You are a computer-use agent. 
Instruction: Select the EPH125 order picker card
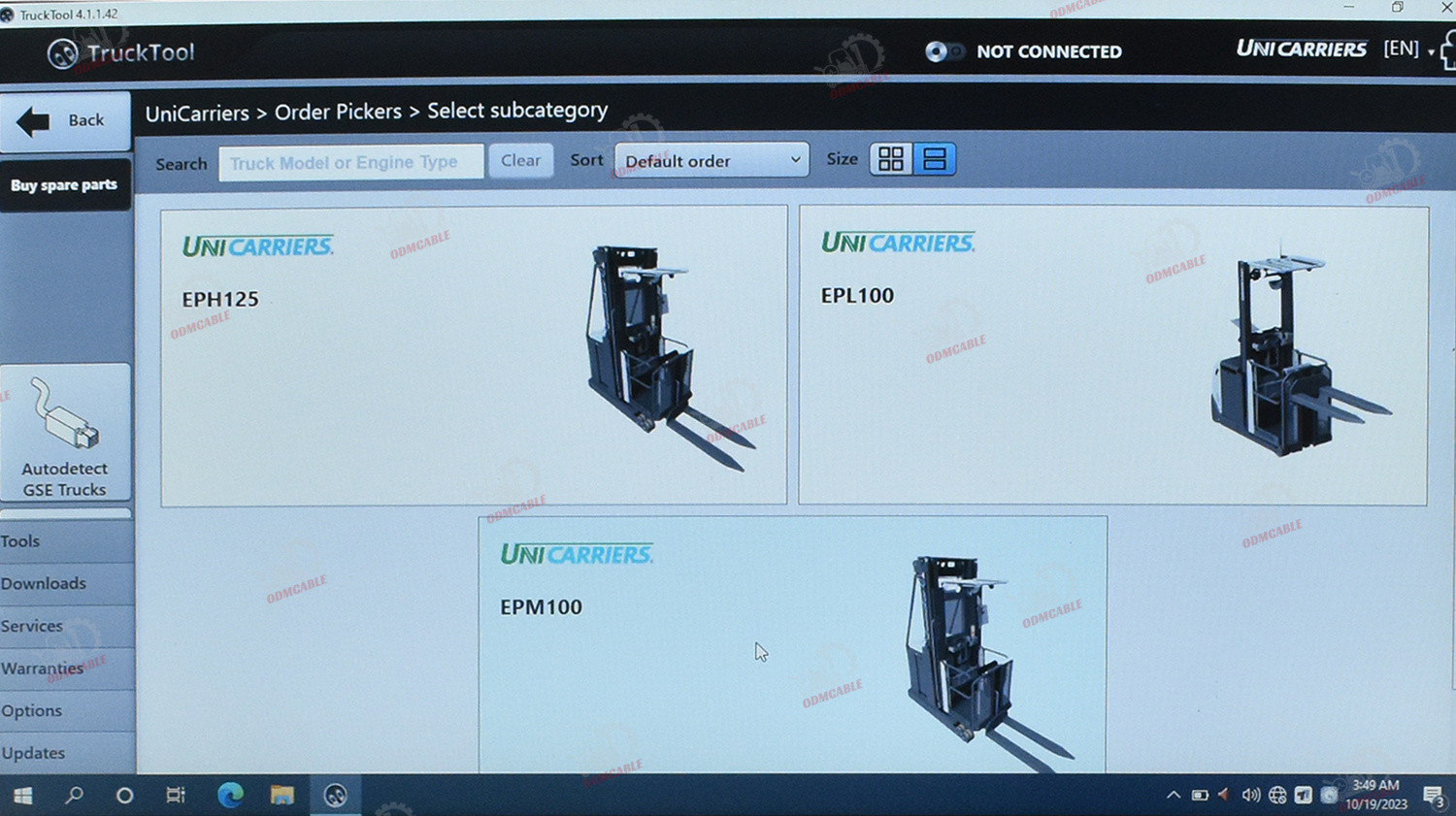coord(474,357)
